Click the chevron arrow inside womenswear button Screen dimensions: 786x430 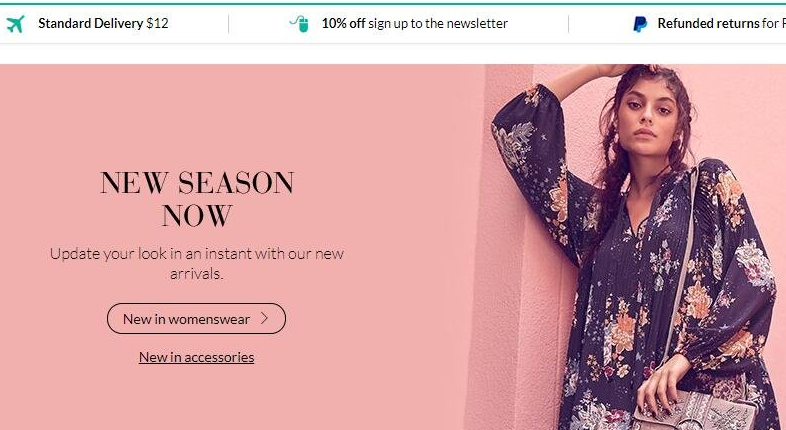265,318
